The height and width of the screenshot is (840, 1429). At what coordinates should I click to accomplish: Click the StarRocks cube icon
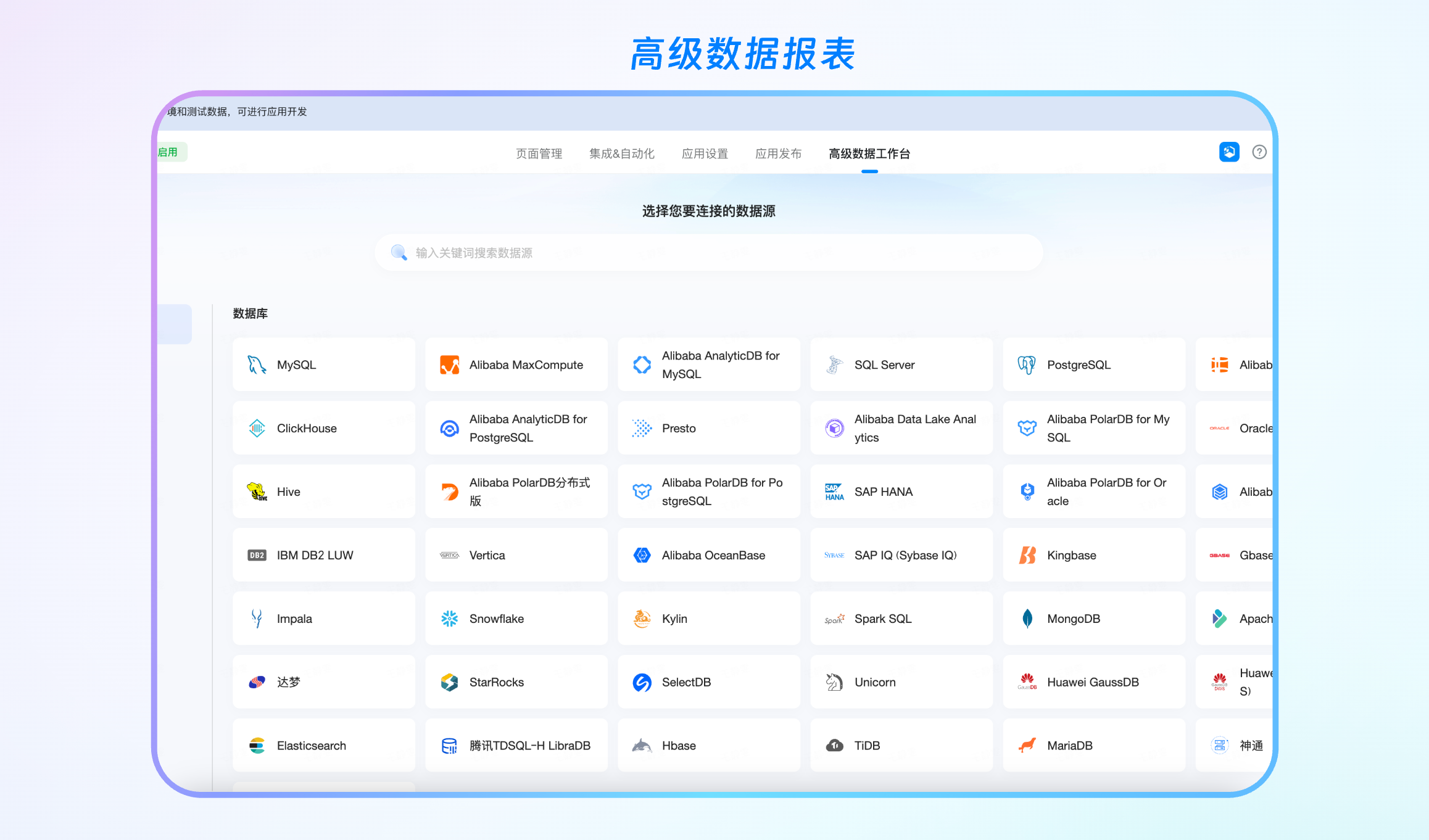point(449,682)
